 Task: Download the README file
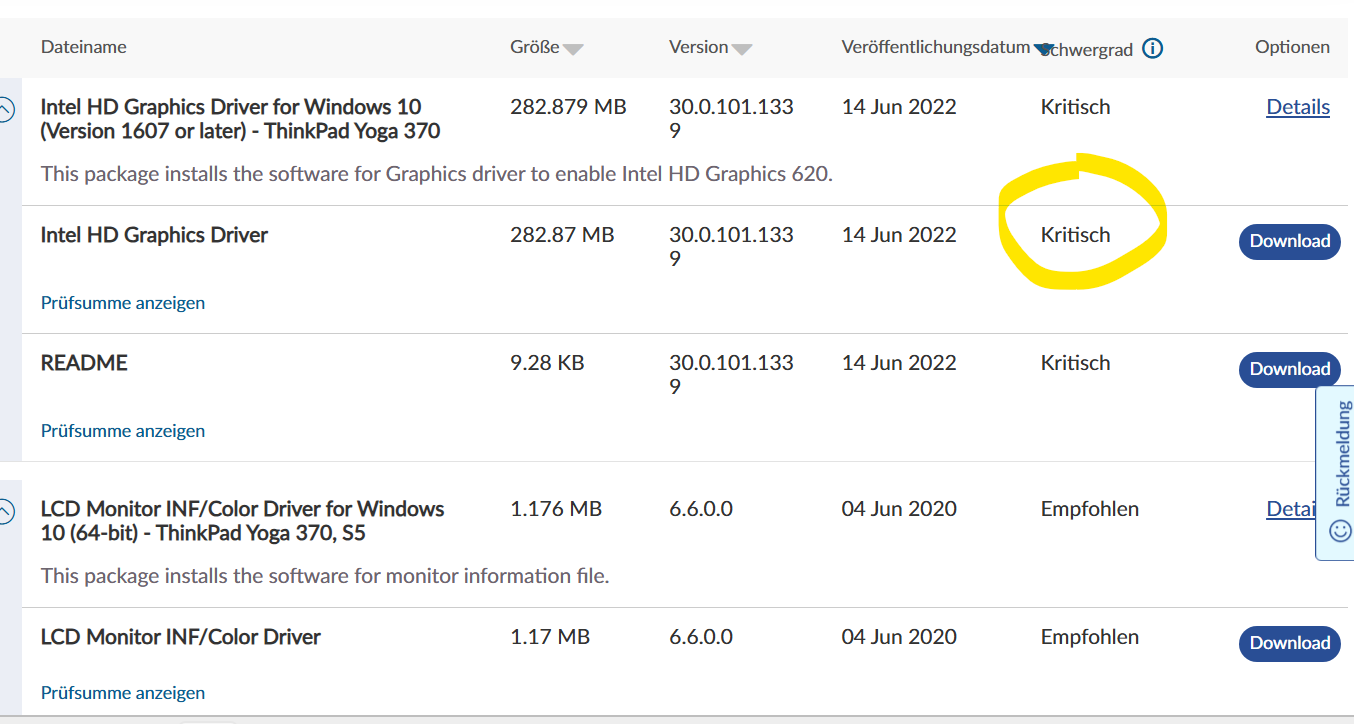tap(1289, 369)
